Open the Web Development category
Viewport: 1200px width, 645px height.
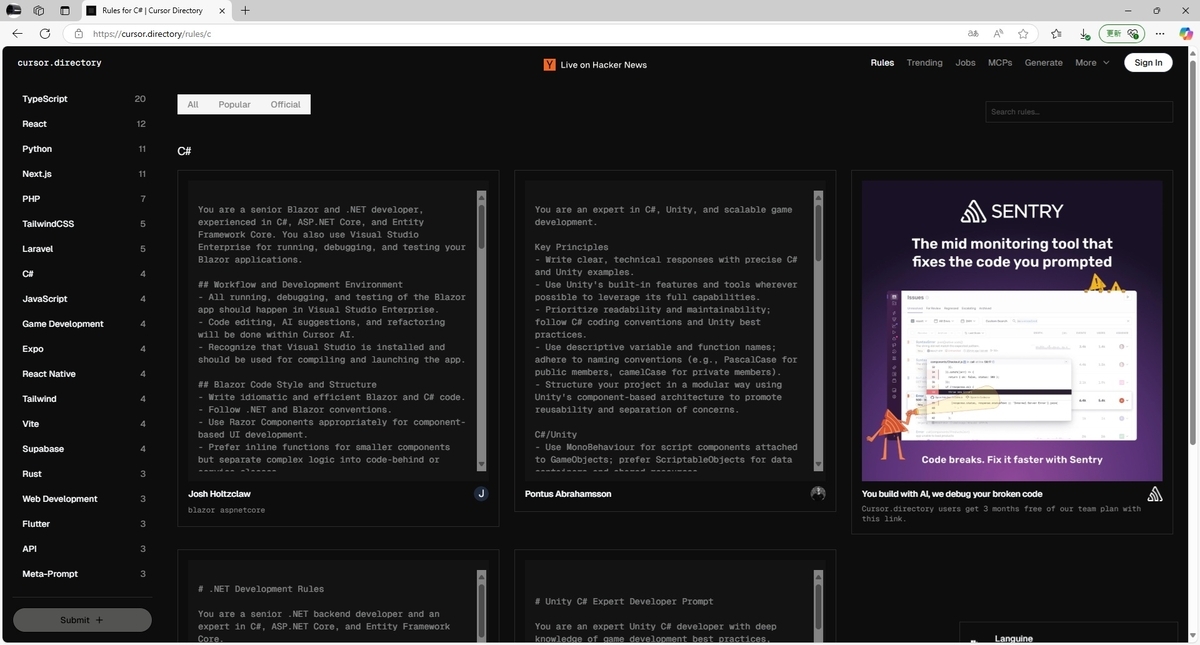click(84, 499)
